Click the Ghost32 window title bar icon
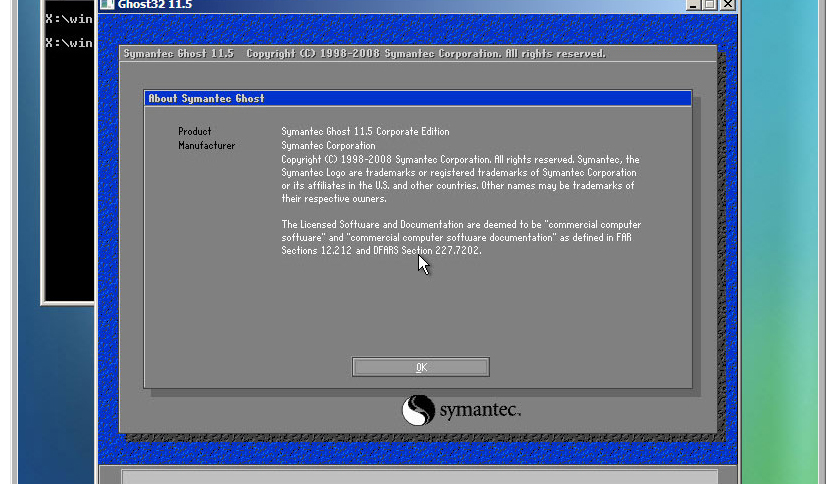The image size is (836, 484). [107, 4]
